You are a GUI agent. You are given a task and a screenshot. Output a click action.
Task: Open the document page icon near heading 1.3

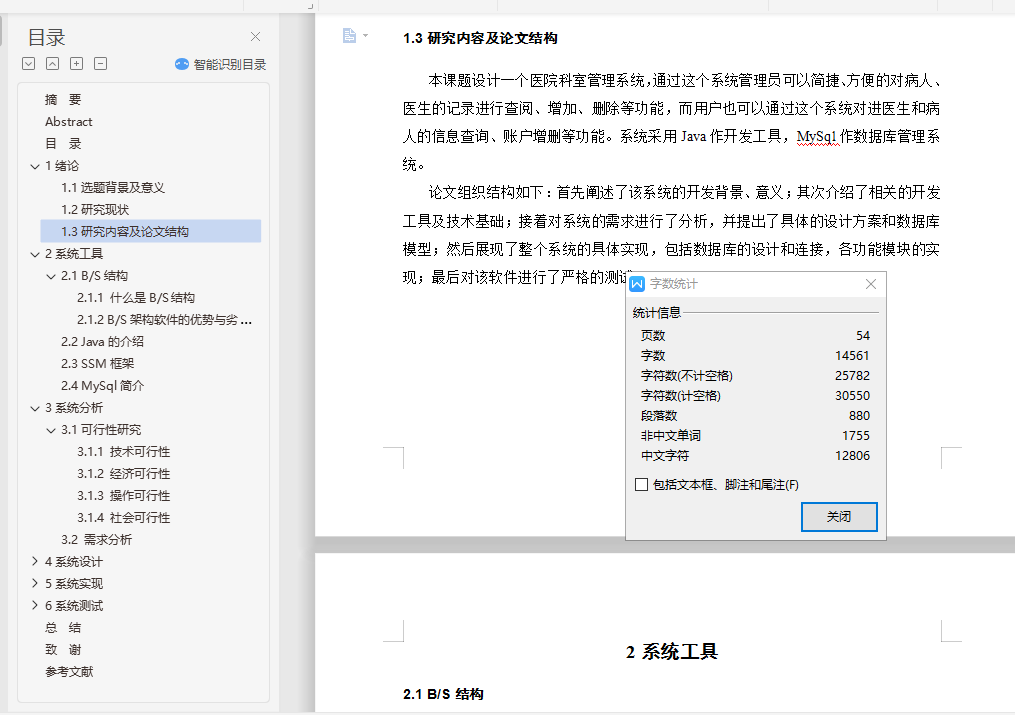[x=349, y=36]
